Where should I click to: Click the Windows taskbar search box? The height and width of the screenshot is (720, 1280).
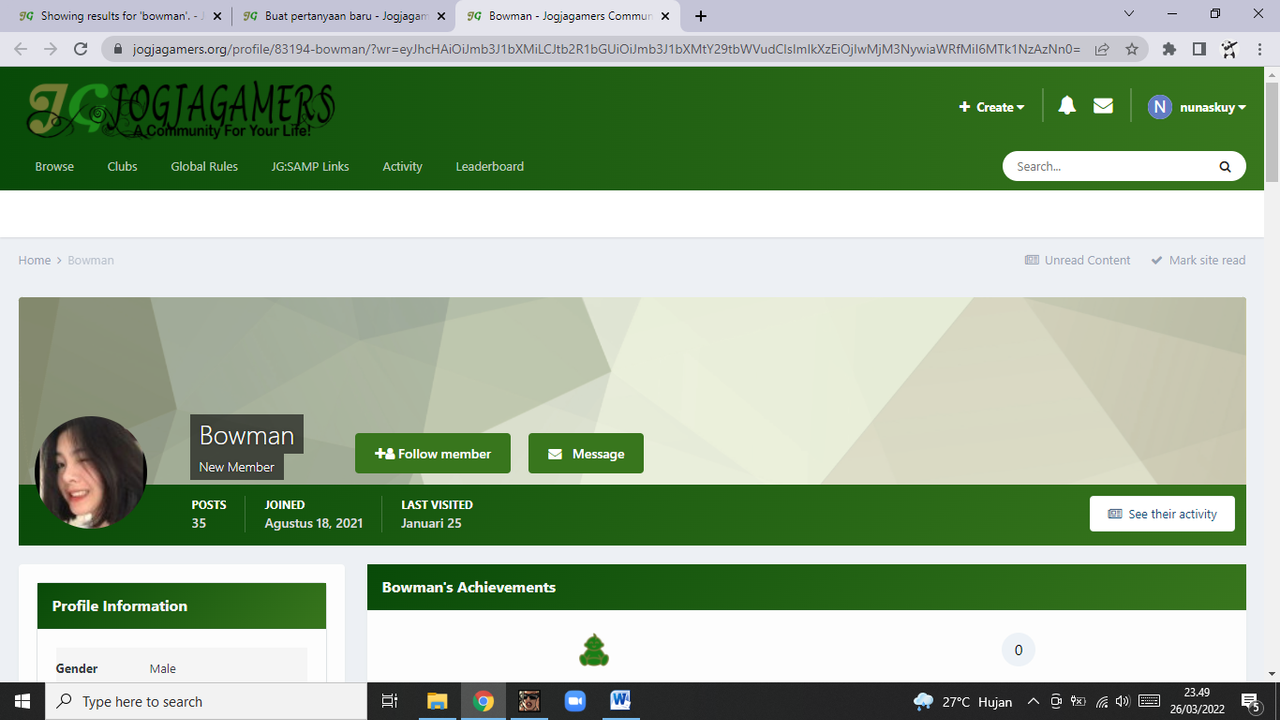[207, 701]
